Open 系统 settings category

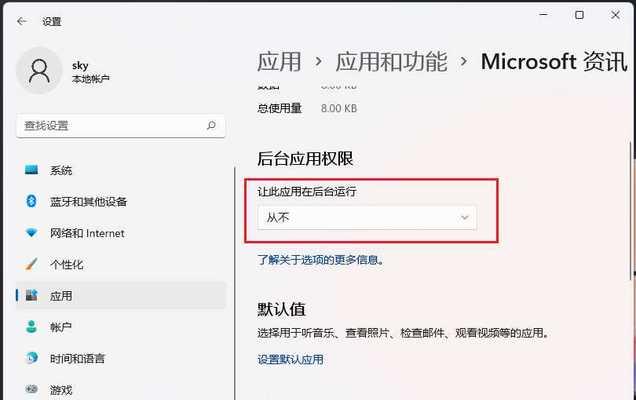point(121,170)
